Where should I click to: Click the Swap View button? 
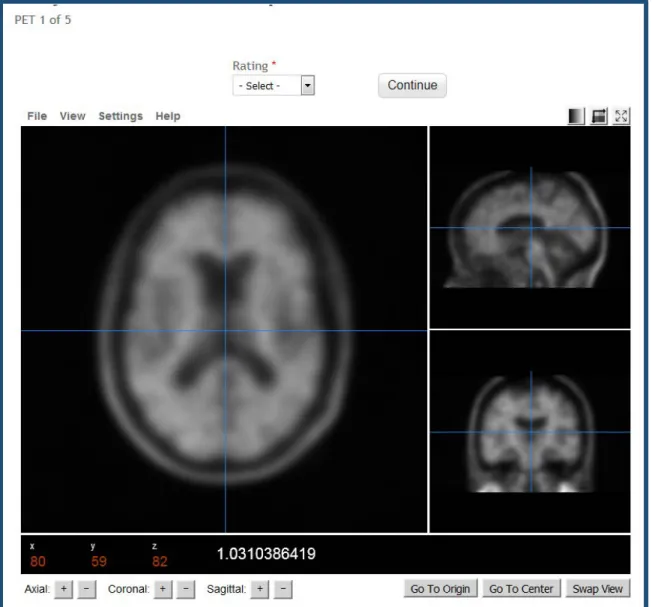click(598, 589)
